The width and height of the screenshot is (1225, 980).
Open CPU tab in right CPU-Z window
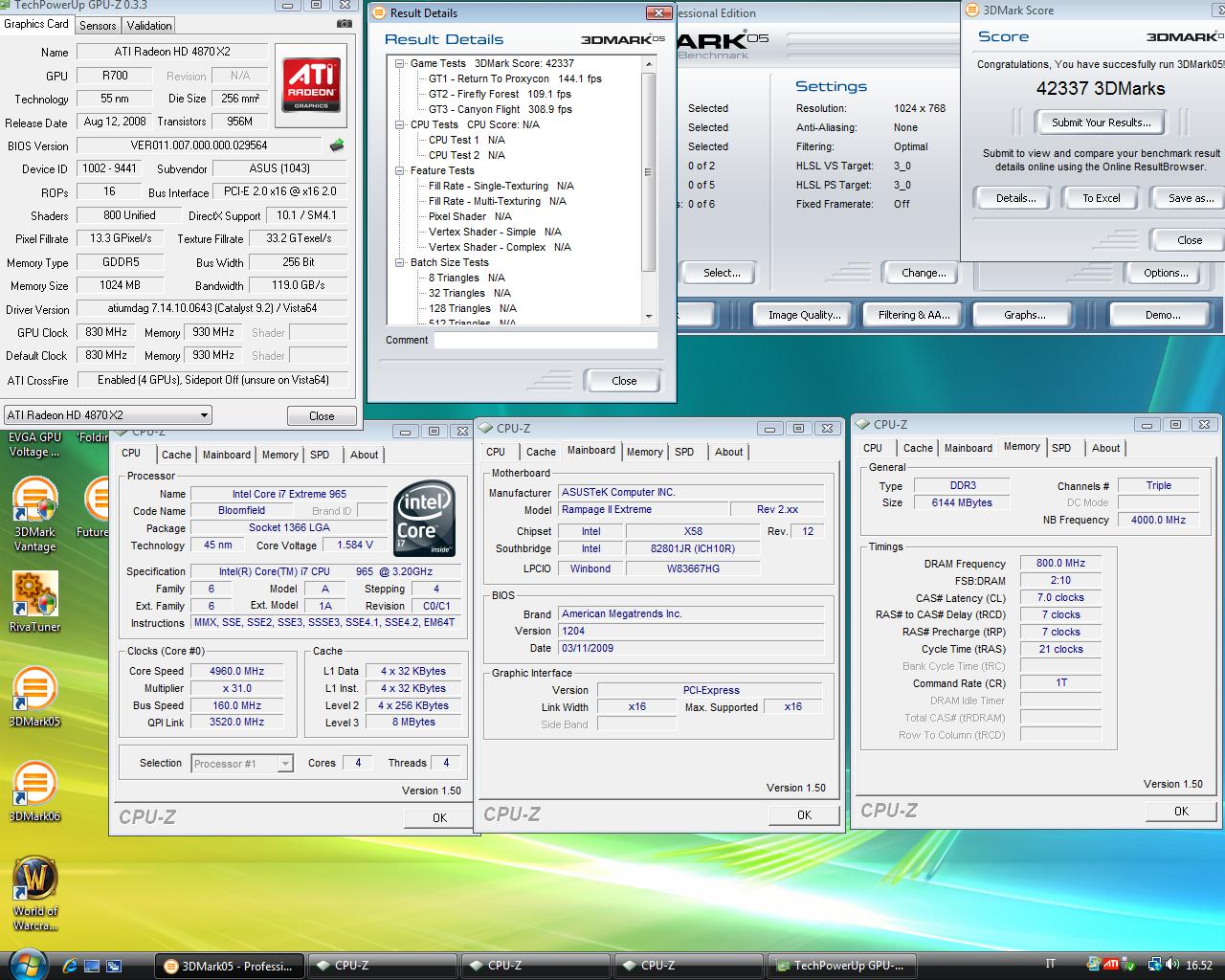pyautogui.click(x=873, y=448)
